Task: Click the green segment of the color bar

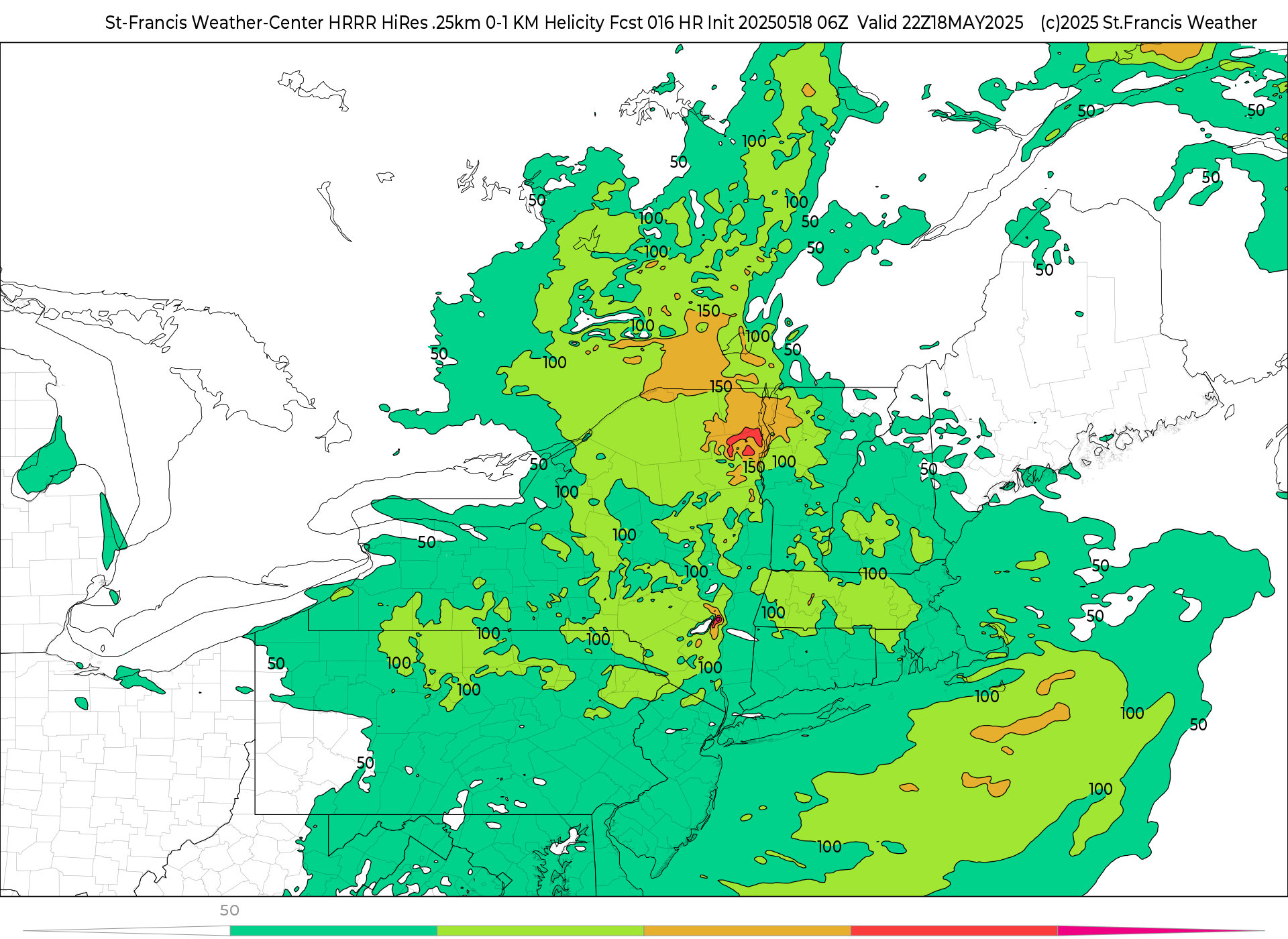Action: (333, 930)
